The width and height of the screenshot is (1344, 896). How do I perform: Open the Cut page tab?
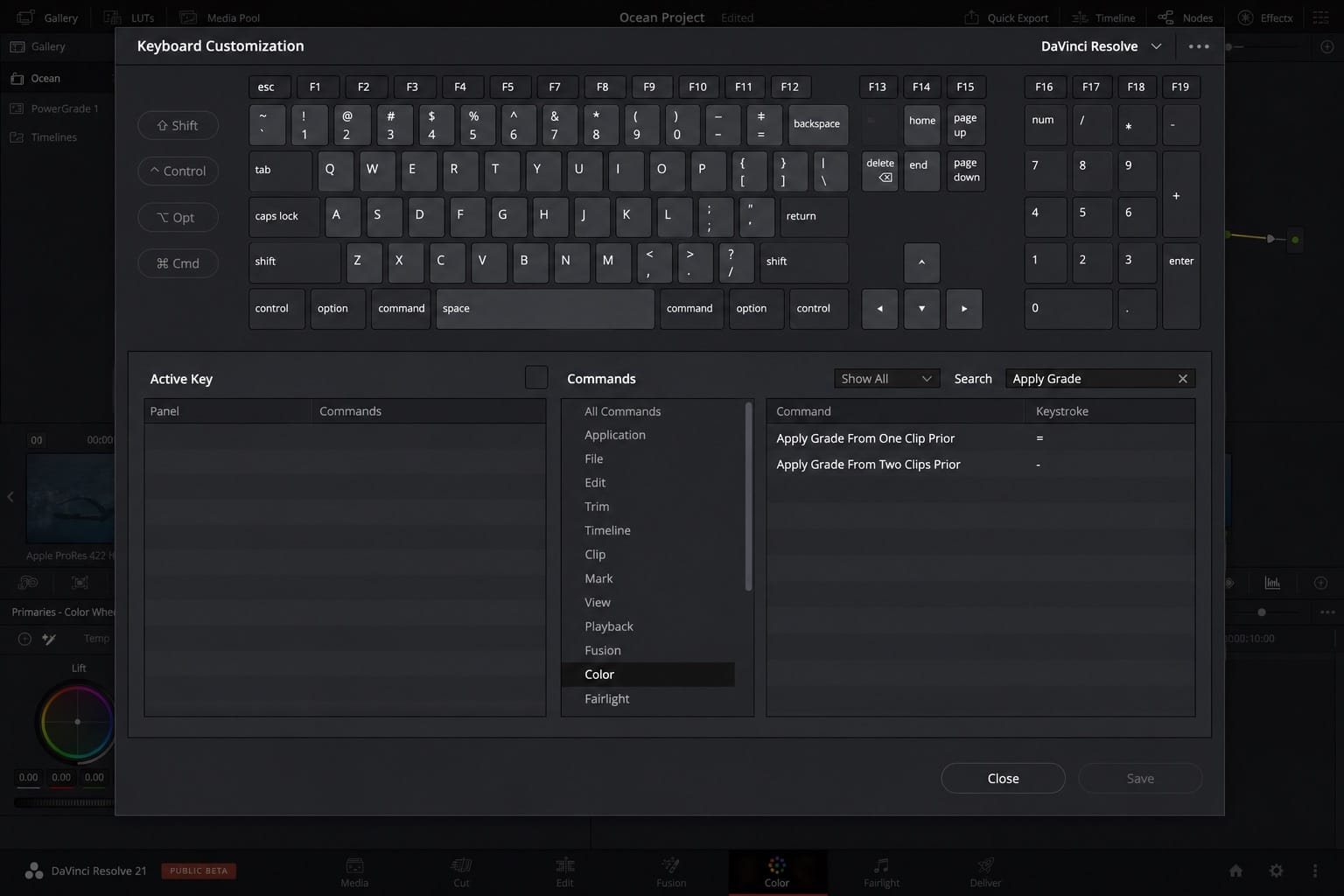pos(461,872)
